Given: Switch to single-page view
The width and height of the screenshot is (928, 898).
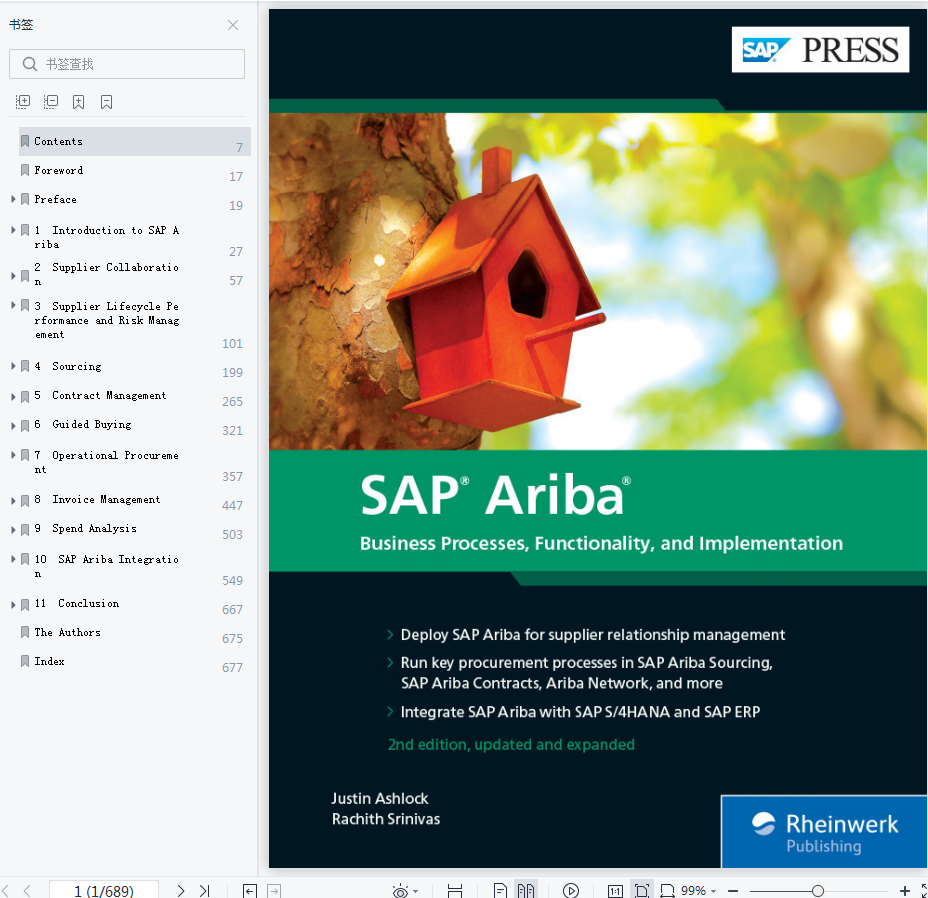Looking at the screenshot, I should [x=500, y=890].
